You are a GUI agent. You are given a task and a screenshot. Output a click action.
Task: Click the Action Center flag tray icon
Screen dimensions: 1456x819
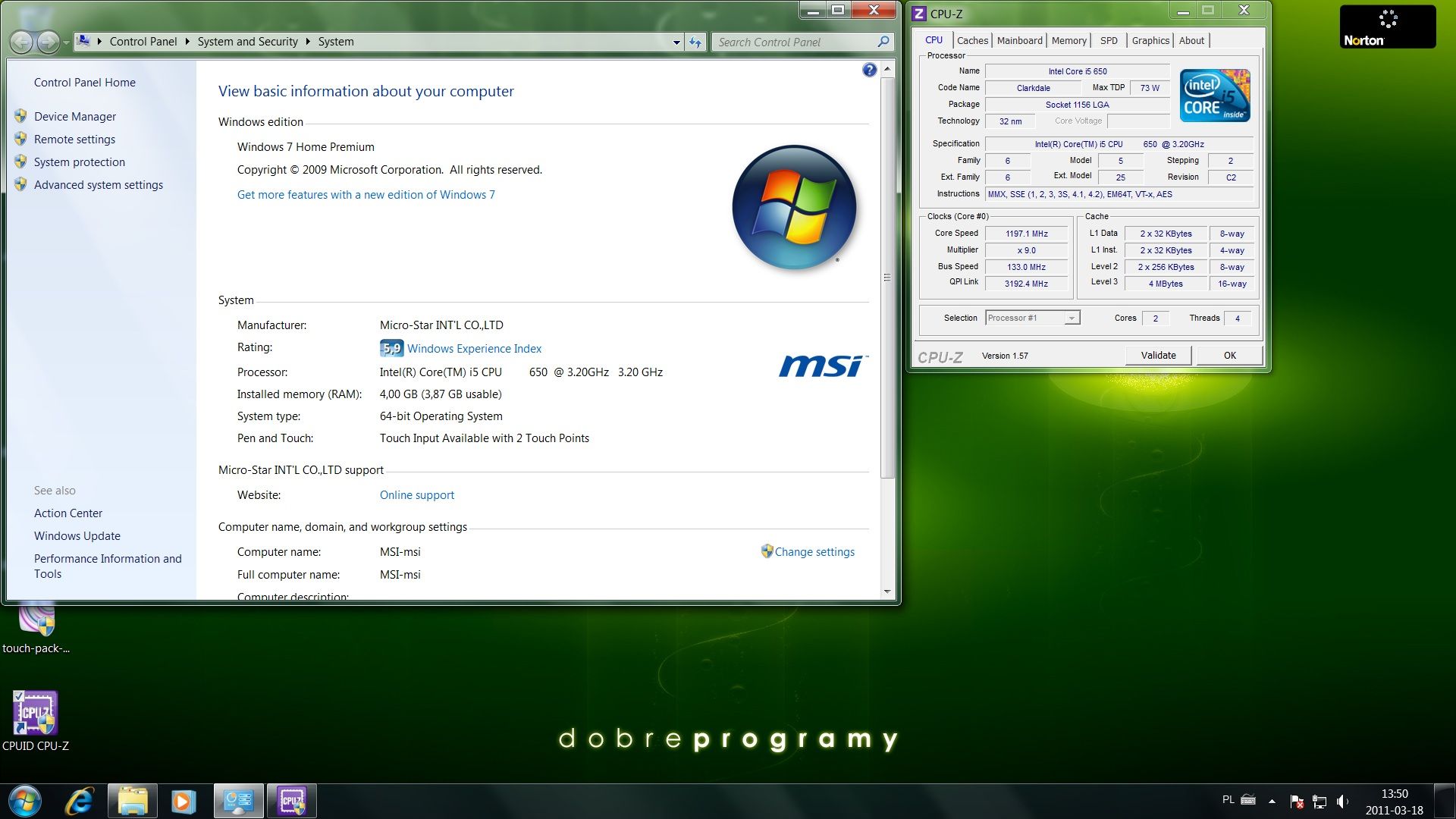pos(1297,801)
